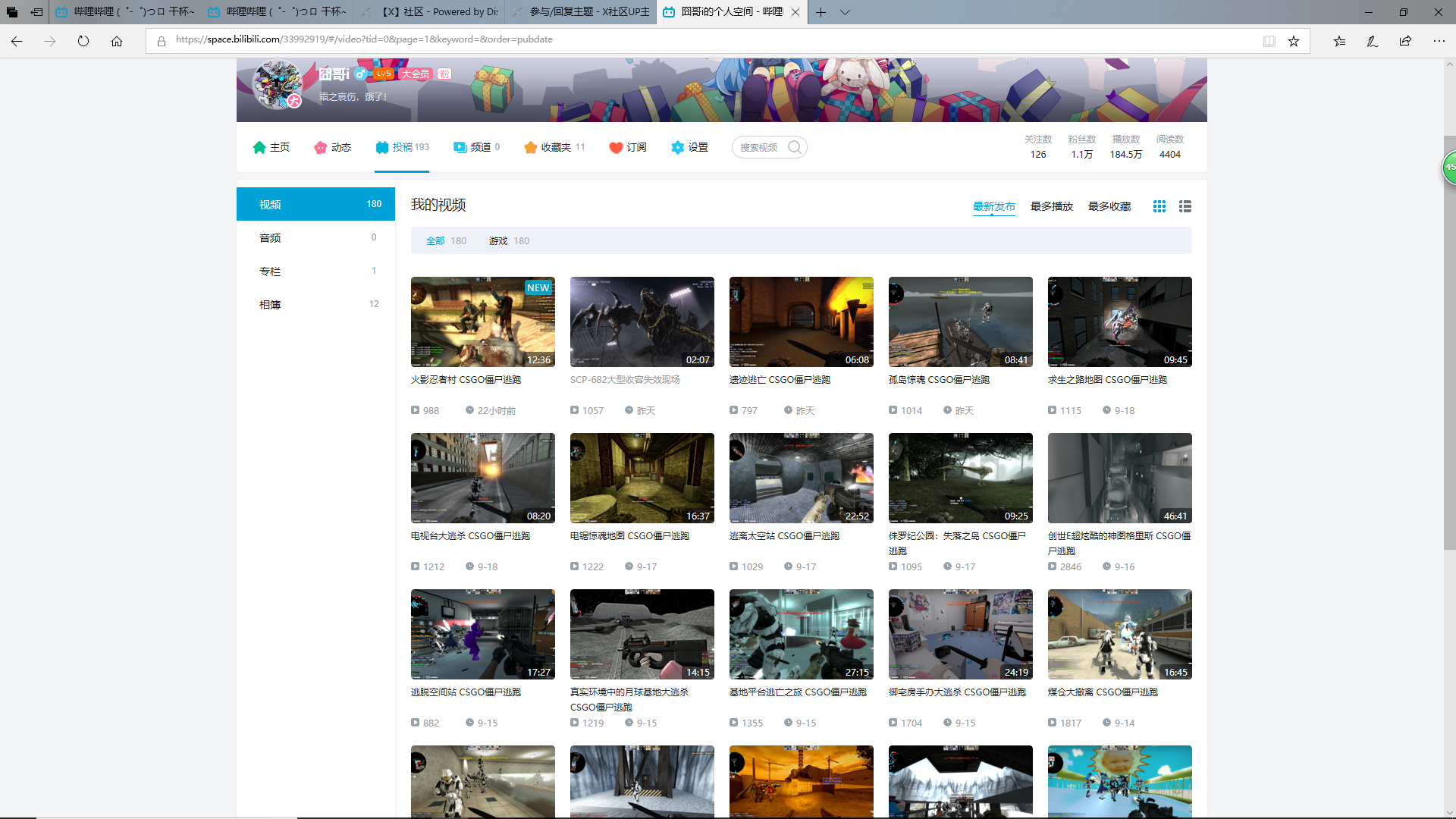The width and height of the screenshot is (1456, 819).
Task: Open video 火影忍者村 CSGO僵尸逃跑 title
Action: (466, 380)
